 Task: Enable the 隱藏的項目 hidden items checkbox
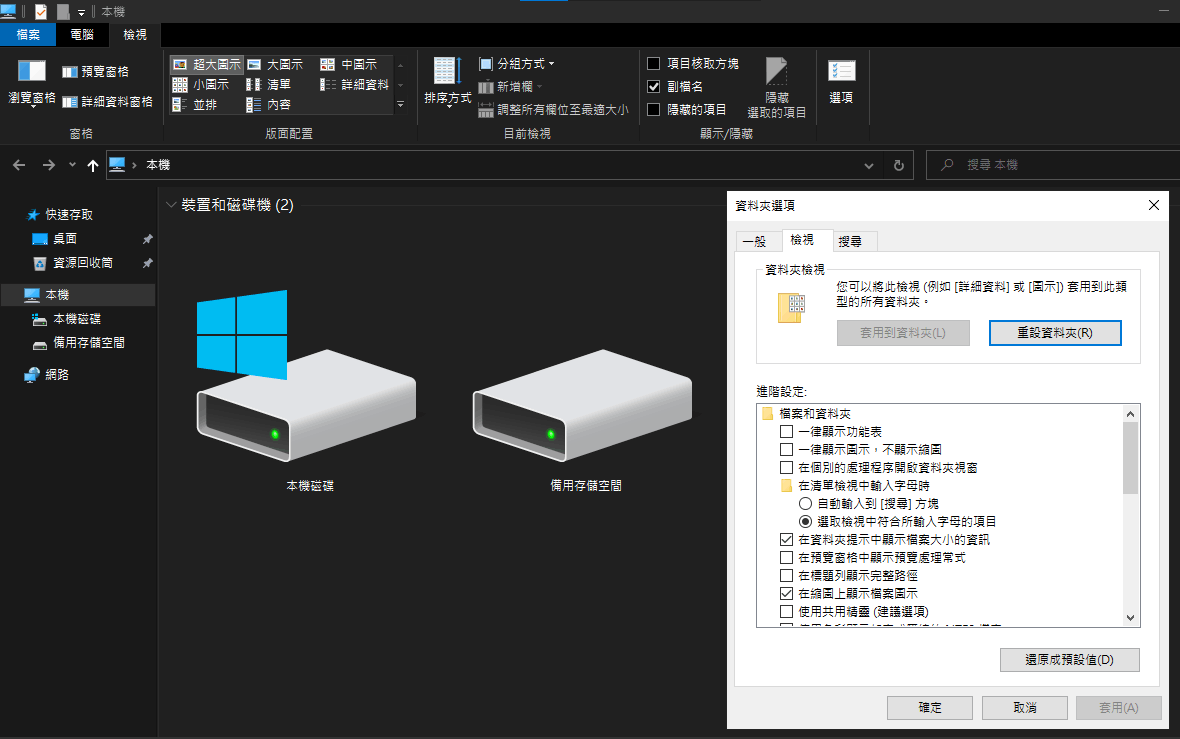coord(654,110)
